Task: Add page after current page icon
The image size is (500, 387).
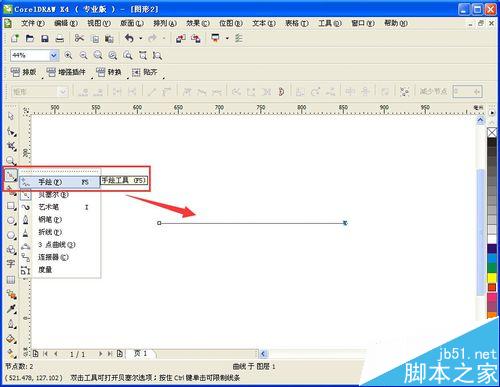Action: coord(120,354)
